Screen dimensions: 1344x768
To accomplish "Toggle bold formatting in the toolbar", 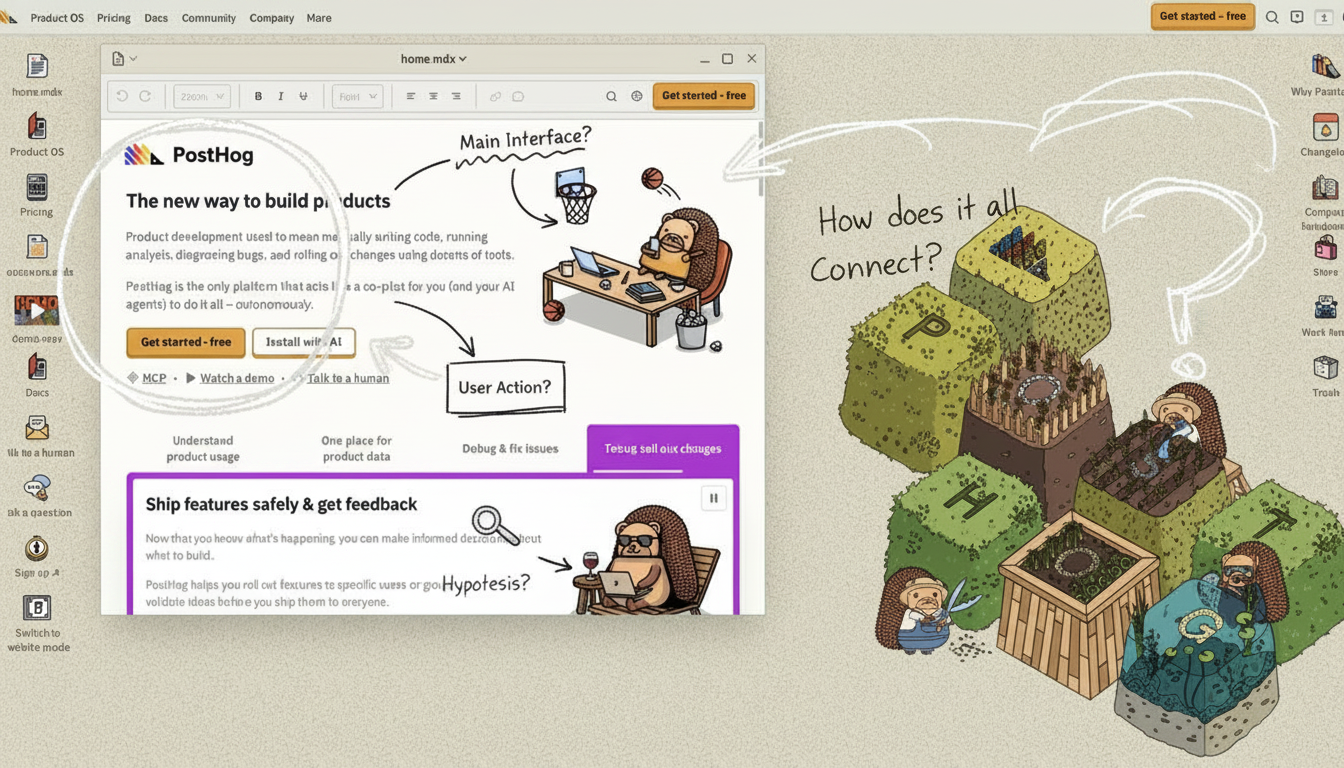I will pos(258,96).
